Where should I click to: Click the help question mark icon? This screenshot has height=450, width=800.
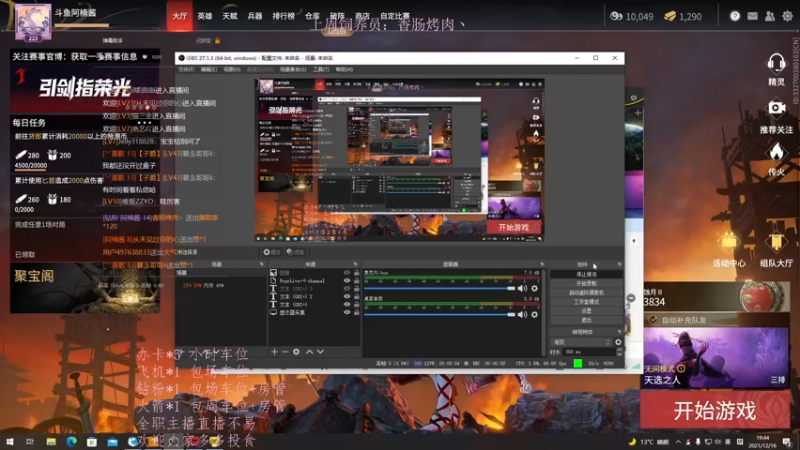735,16
